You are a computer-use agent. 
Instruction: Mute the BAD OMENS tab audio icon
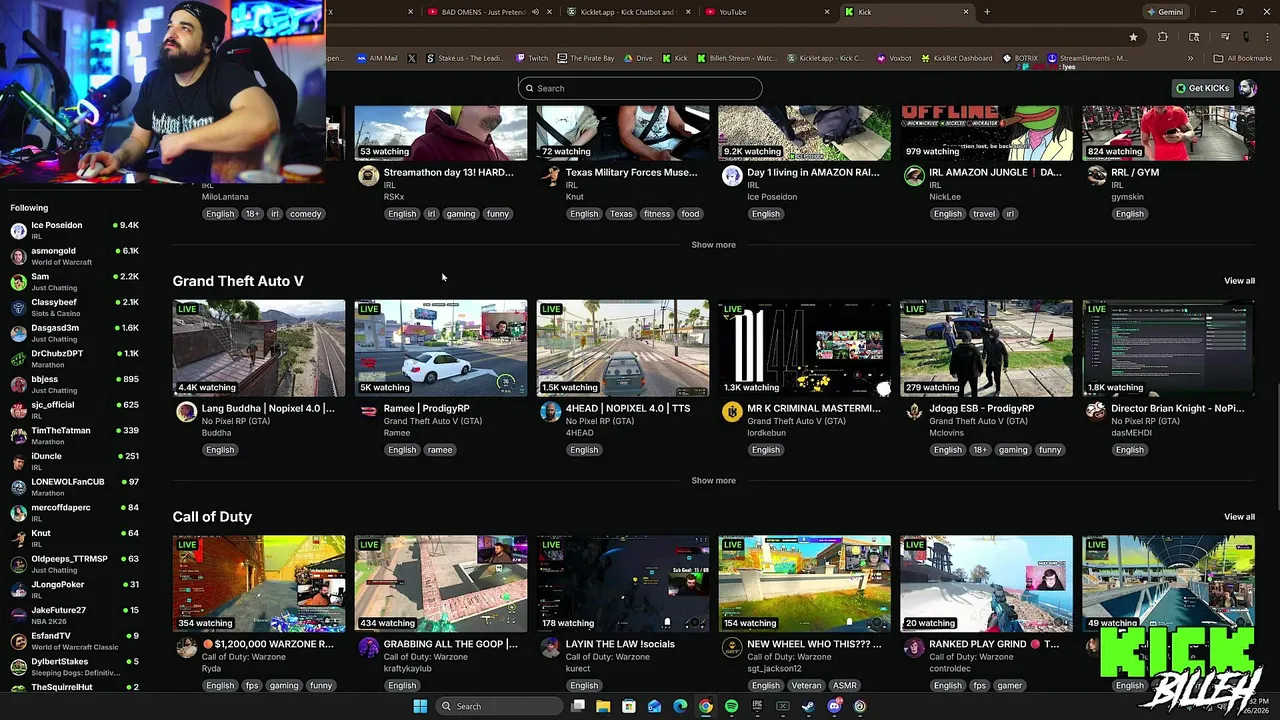(x=535, y=12)
